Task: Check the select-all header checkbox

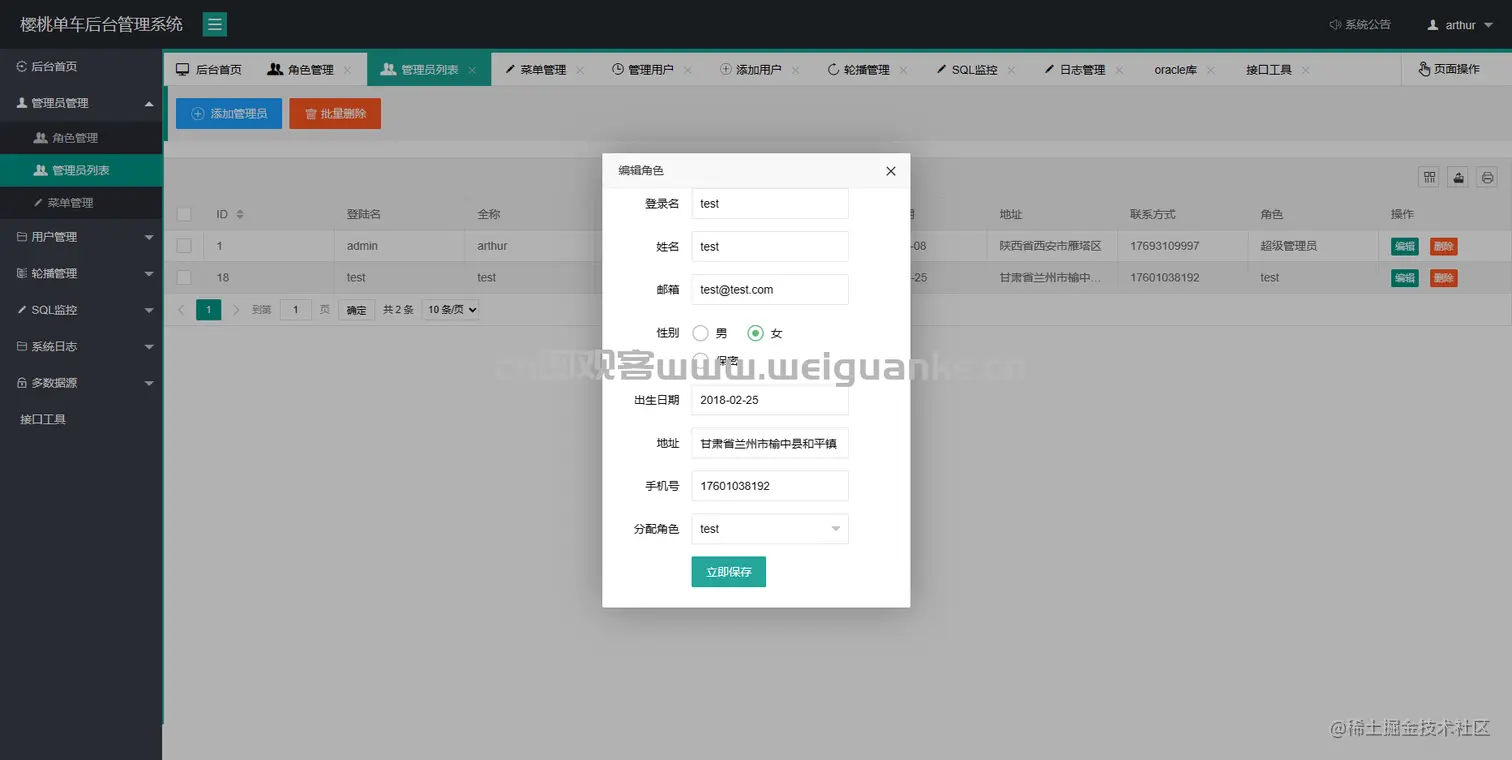Action: 184,214
